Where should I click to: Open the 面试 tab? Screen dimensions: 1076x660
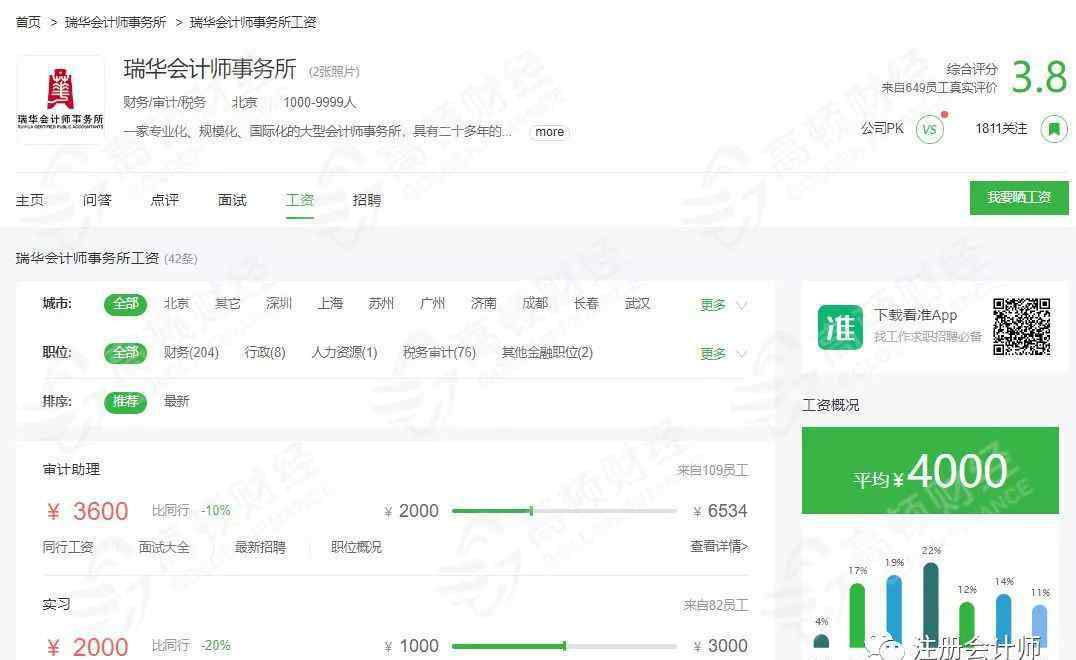(x=232, y=200)
